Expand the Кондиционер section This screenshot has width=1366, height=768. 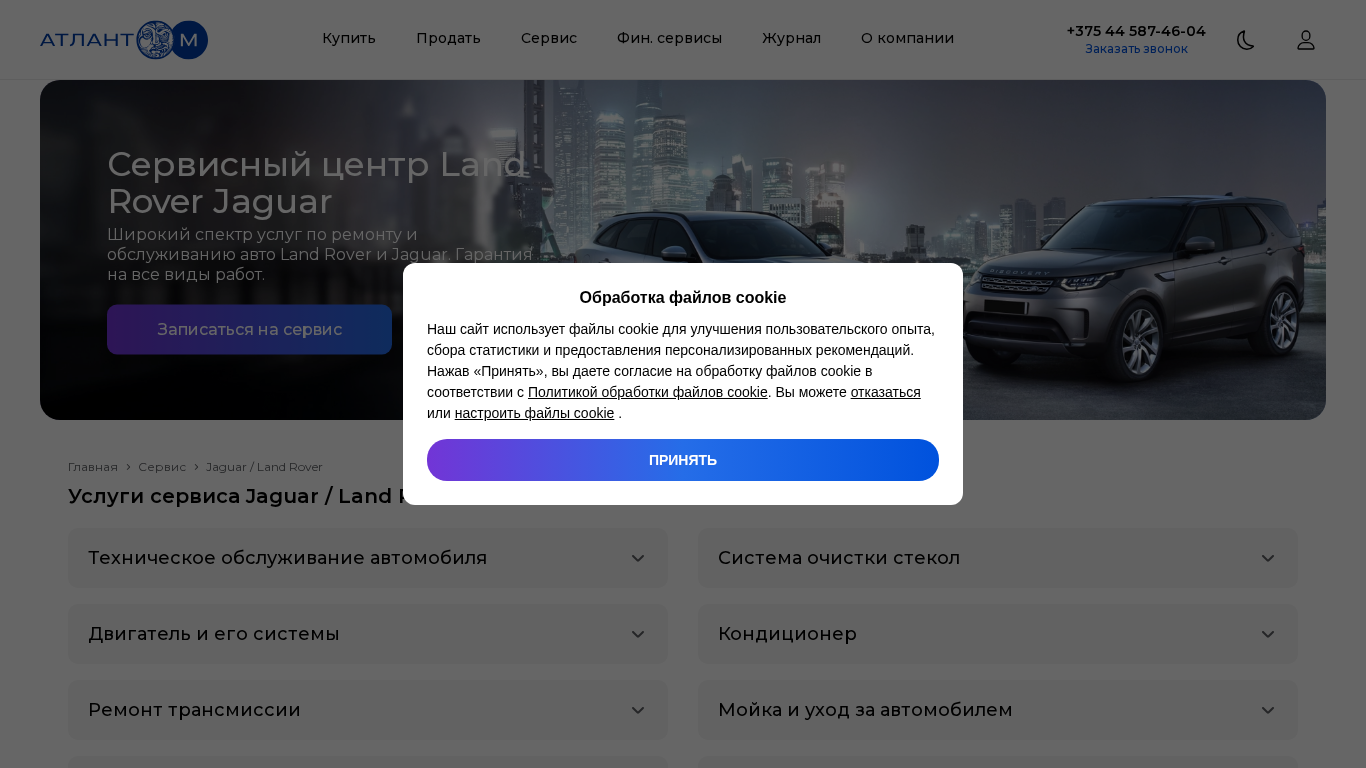pos(998,634)
